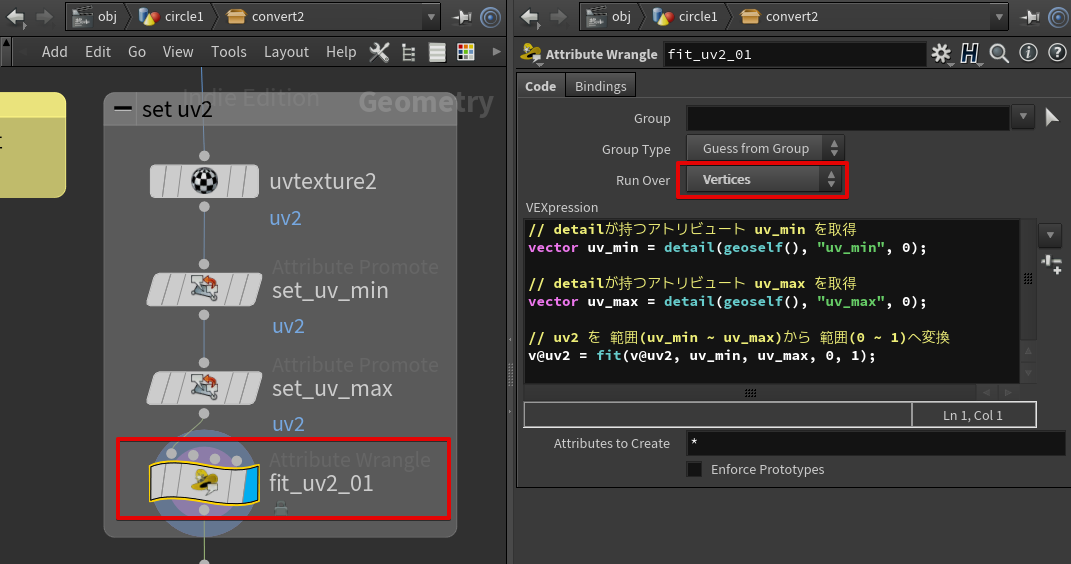This screenshot has height=564, width=1071.
Task: Open node help question mark icon
Action: click(x=1057, y=53)
